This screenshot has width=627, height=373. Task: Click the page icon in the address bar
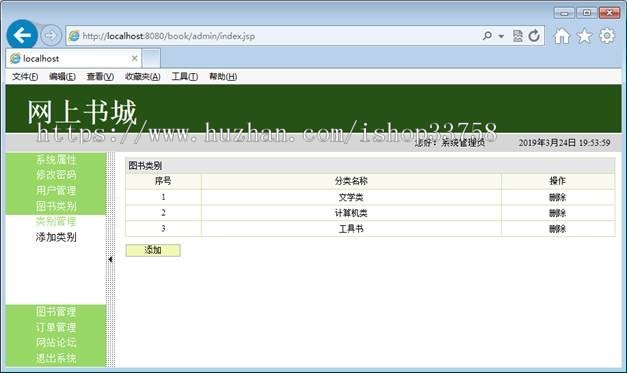coord(74,36)
